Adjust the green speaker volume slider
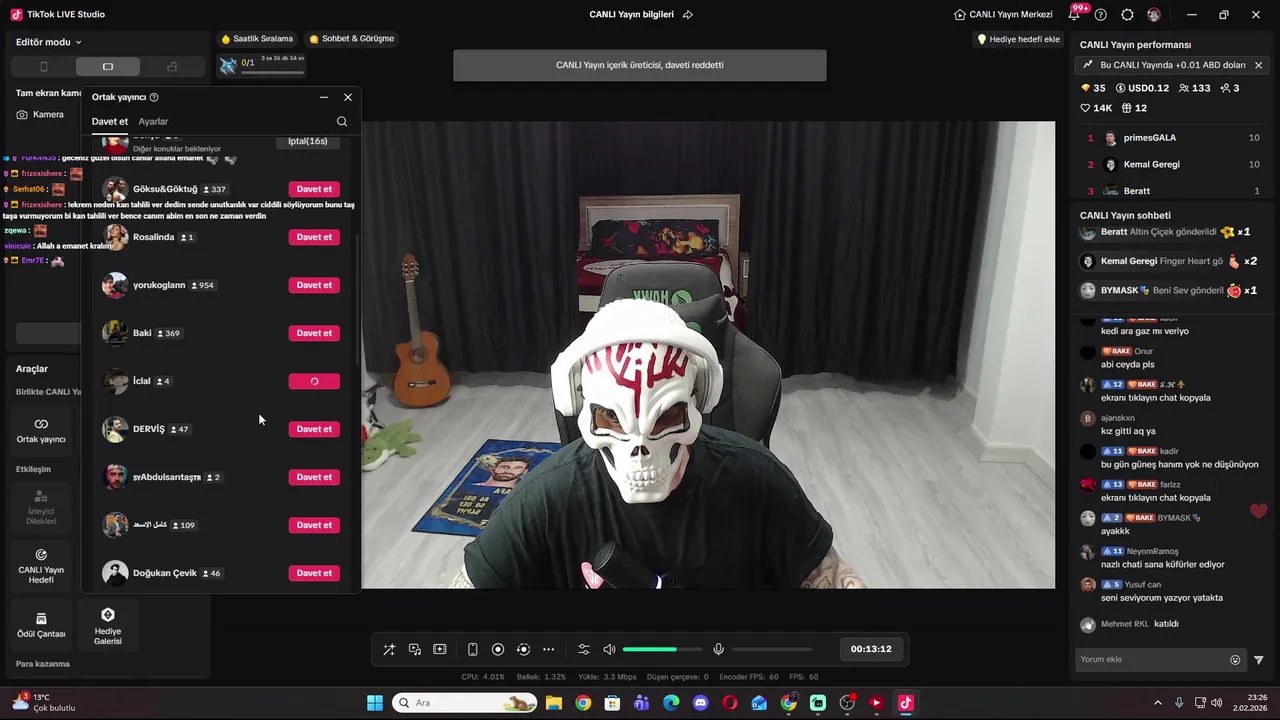Viewport: 1280px width, 720px height. (662, 649)
